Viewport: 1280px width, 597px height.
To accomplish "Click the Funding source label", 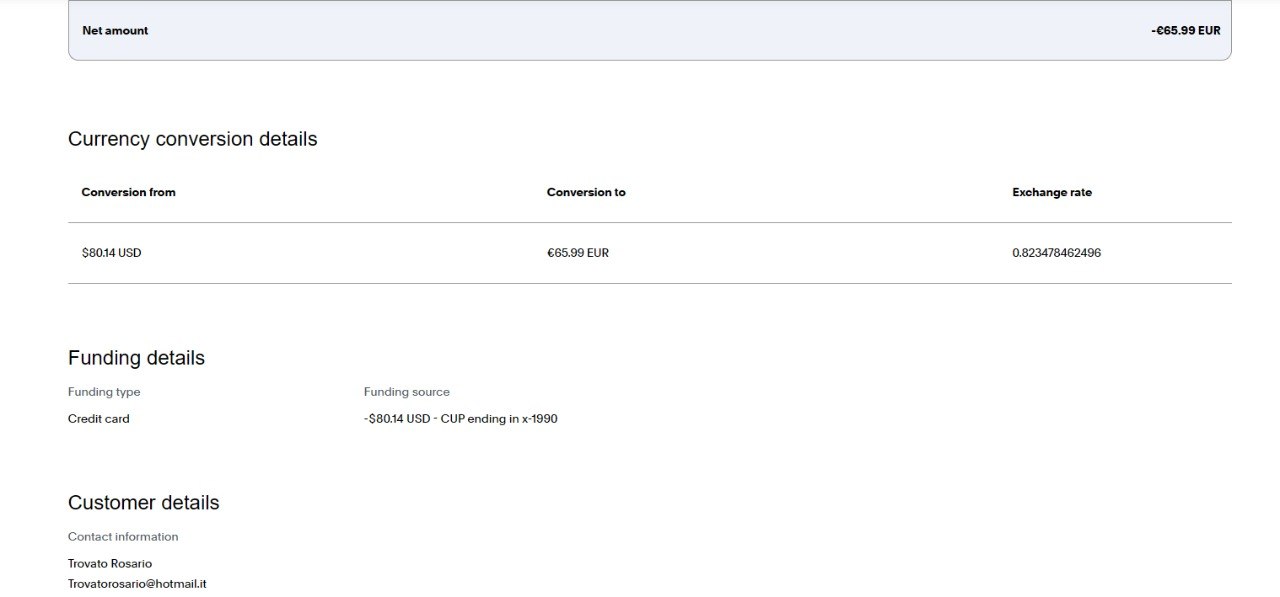I will click(406, 392).
